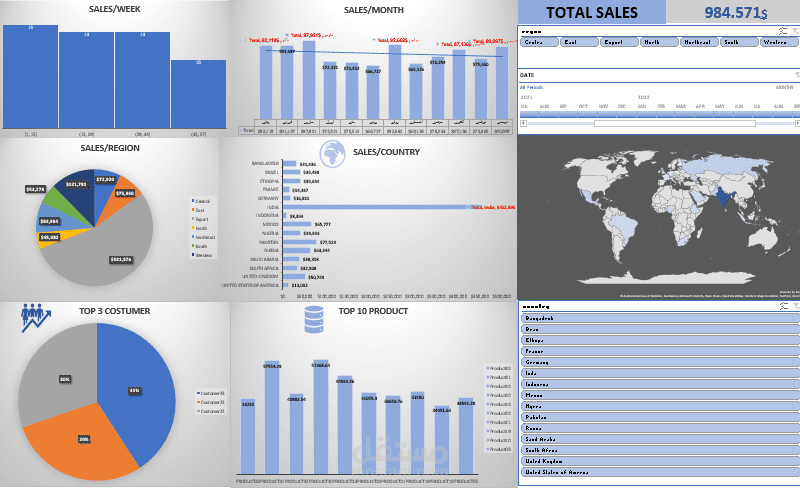Select Russia in the country slicer

click(660, 428)
